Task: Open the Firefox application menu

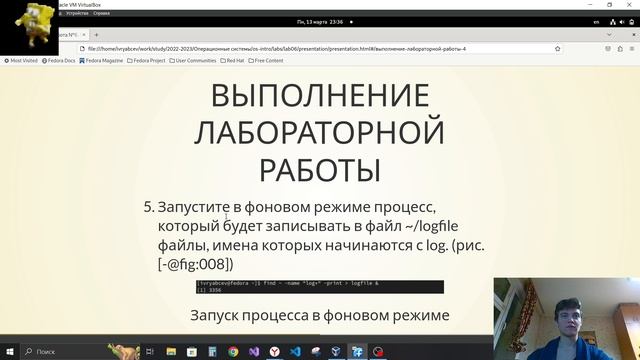Action: coord(632,49)
